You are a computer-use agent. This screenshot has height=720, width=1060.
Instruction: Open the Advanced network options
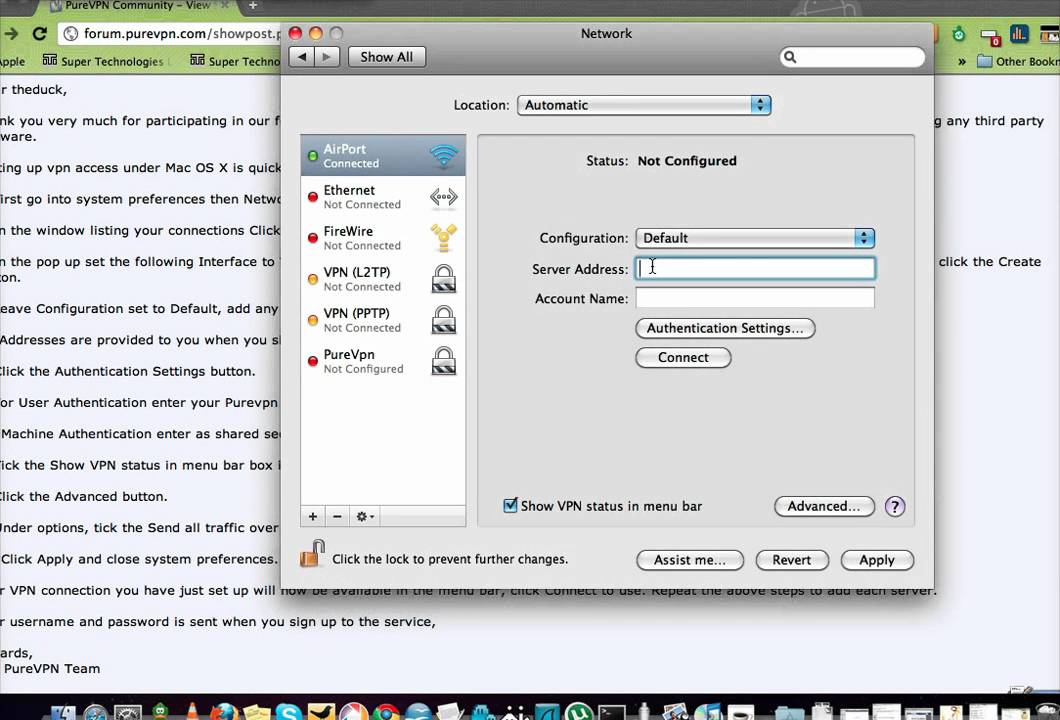click(824, 506)
